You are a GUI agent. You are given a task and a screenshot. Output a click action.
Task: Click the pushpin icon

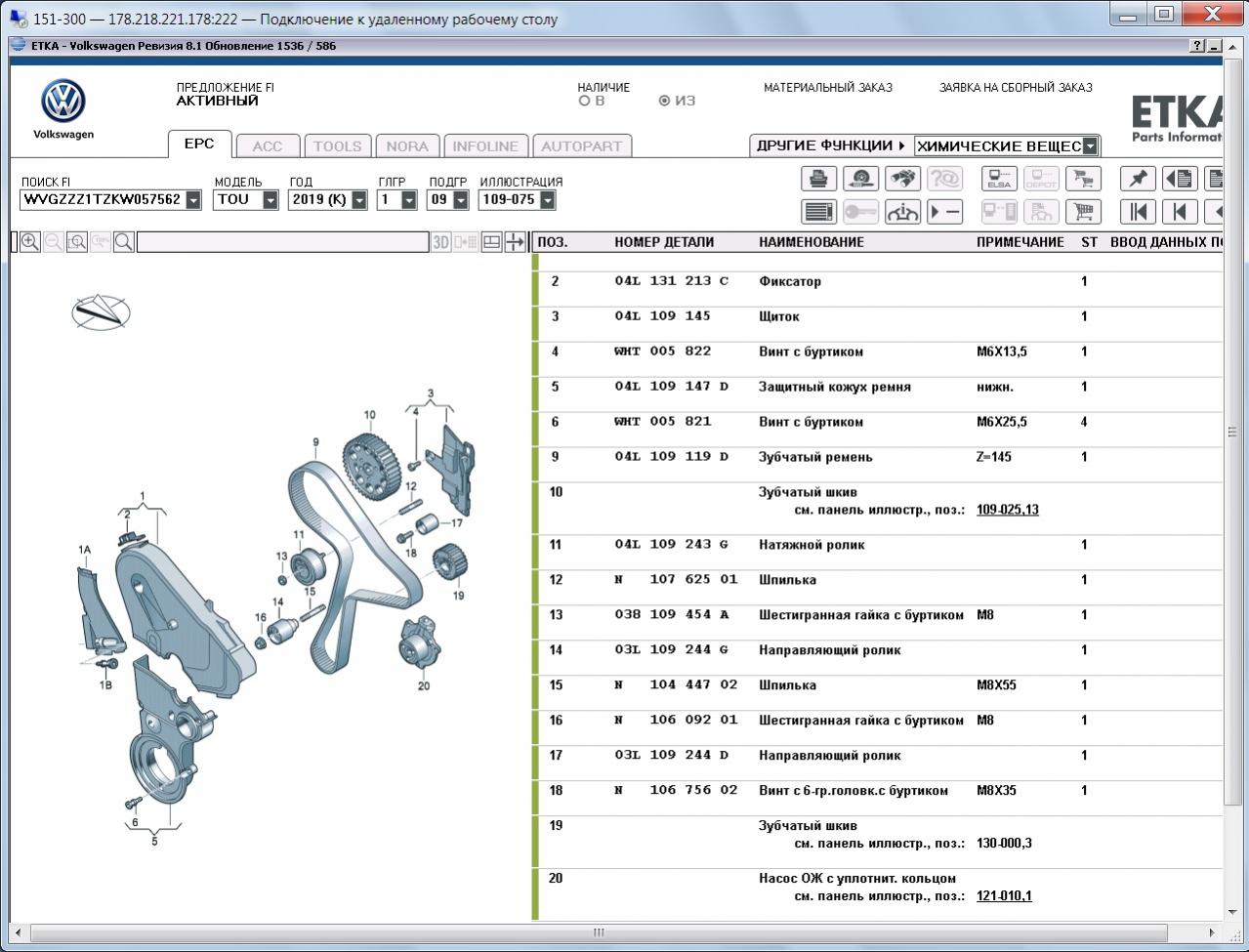click(x=1138, y=179)
